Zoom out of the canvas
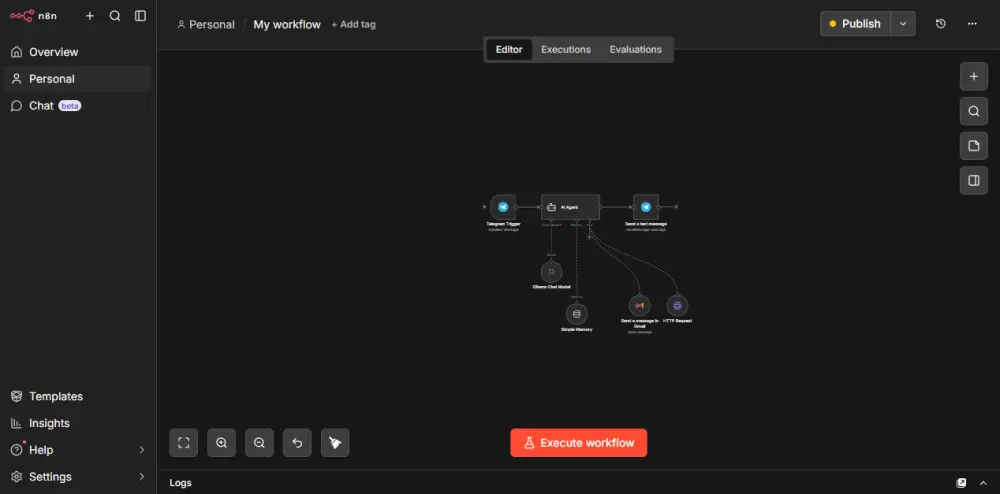1000x494 pixels. pyautogui.click(x=260, y=442)
